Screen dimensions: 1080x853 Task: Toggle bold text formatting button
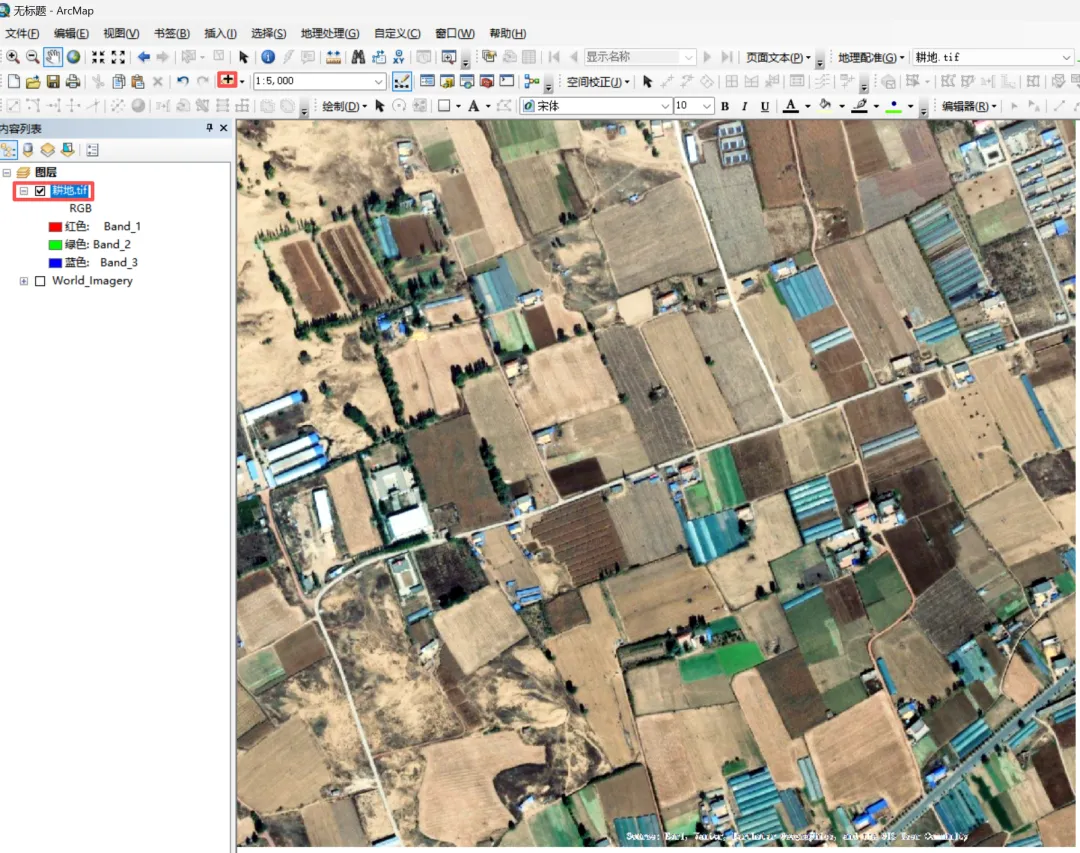725,106
